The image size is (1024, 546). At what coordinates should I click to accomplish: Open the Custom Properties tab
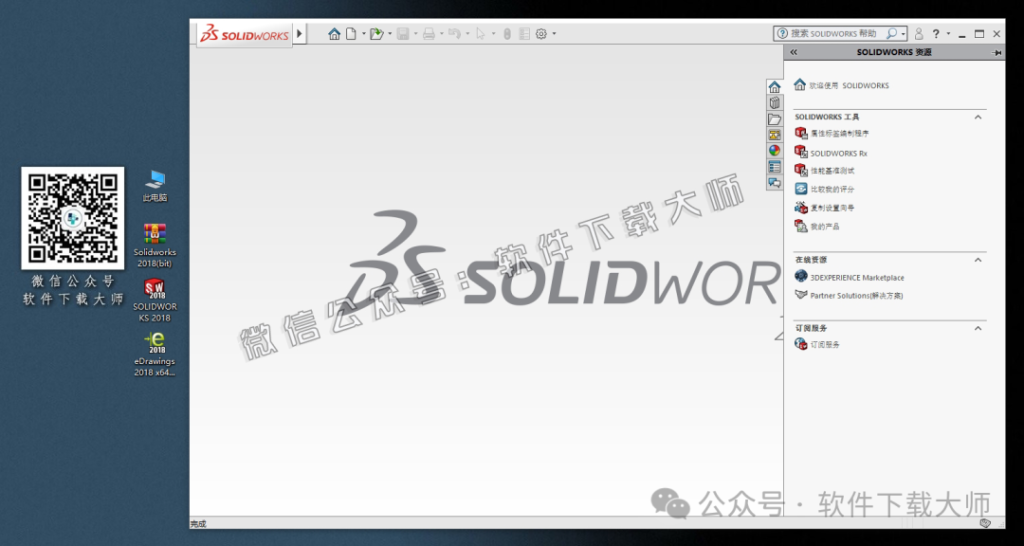[x=775, y=167]
